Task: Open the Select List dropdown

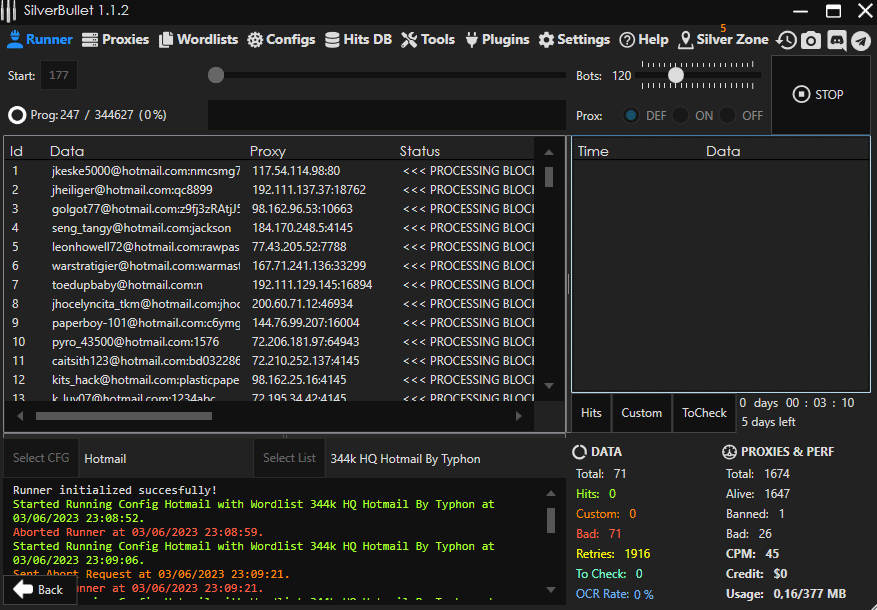Action: tap(289, 458)
